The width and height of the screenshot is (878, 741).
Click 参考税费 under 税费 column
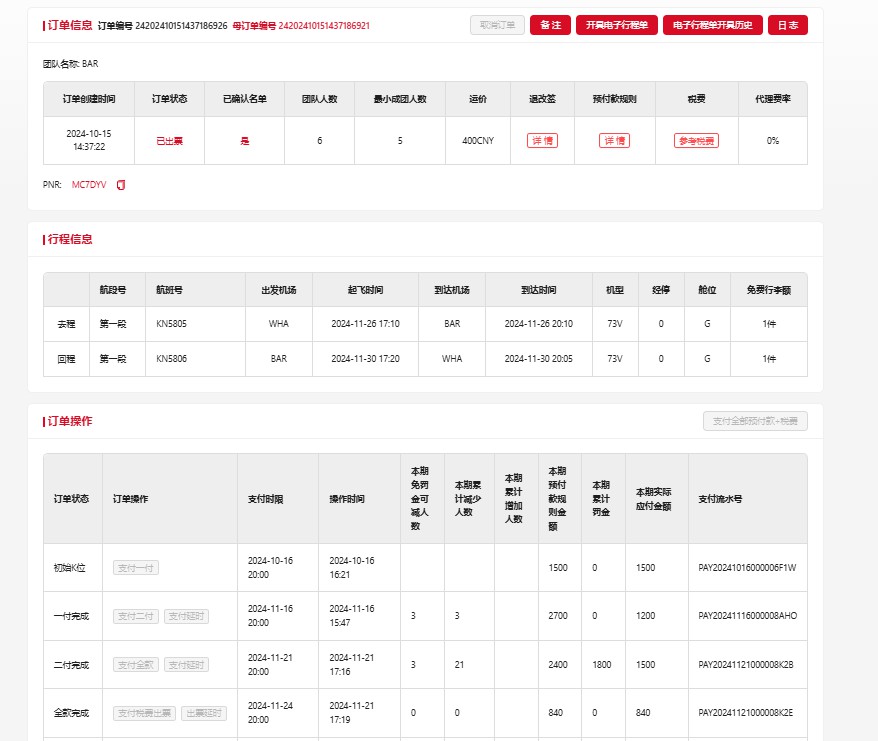click(695, 141)
